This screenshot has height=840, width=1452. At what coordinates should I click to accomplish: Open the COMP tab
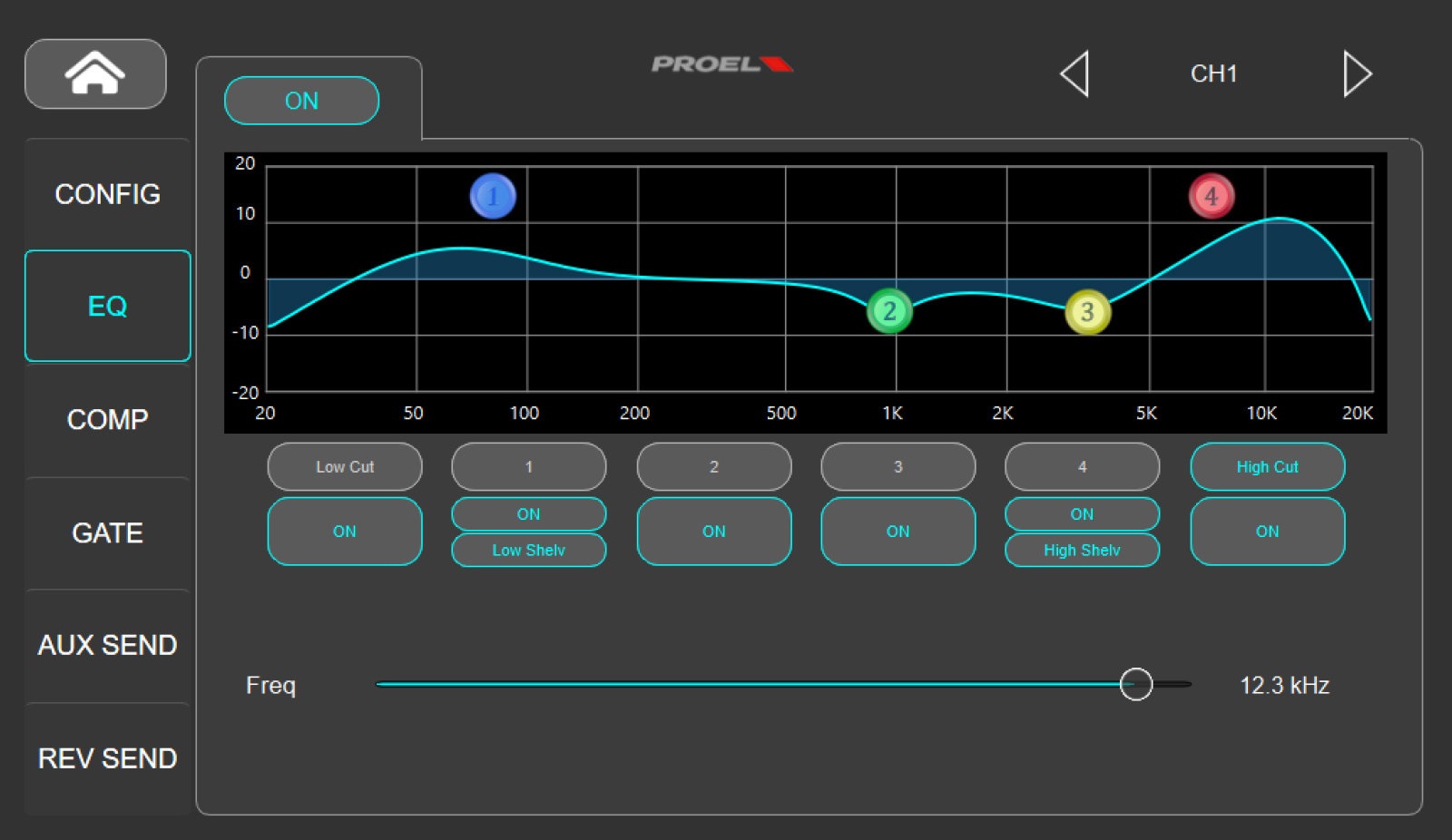pyautogui.click(x=108, y=419)
